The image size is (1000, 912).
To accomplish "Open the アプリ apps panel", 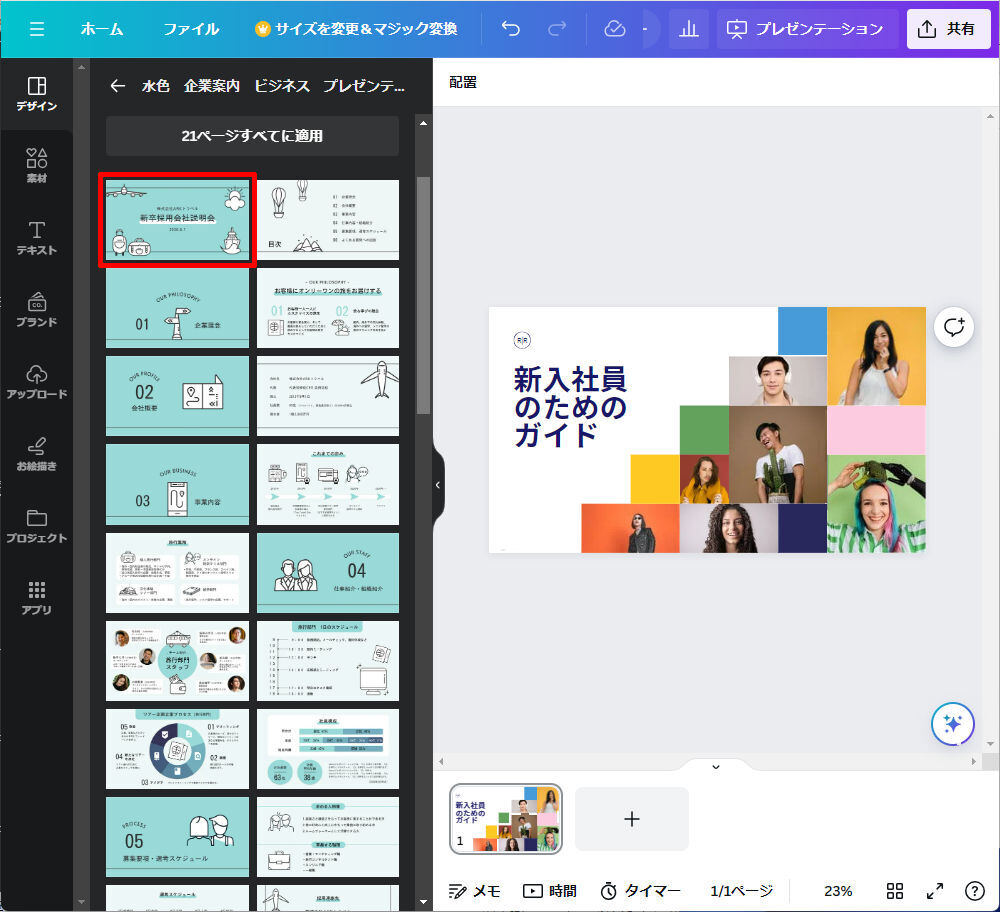I will coord(37,598).
